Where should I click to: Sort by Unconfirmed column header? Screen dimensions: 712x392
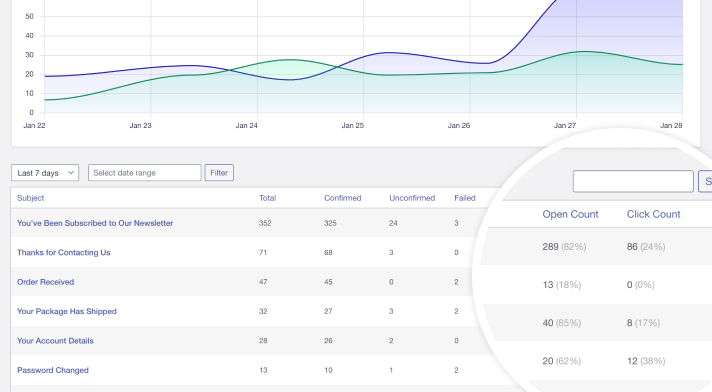click(x=412, y=198)
